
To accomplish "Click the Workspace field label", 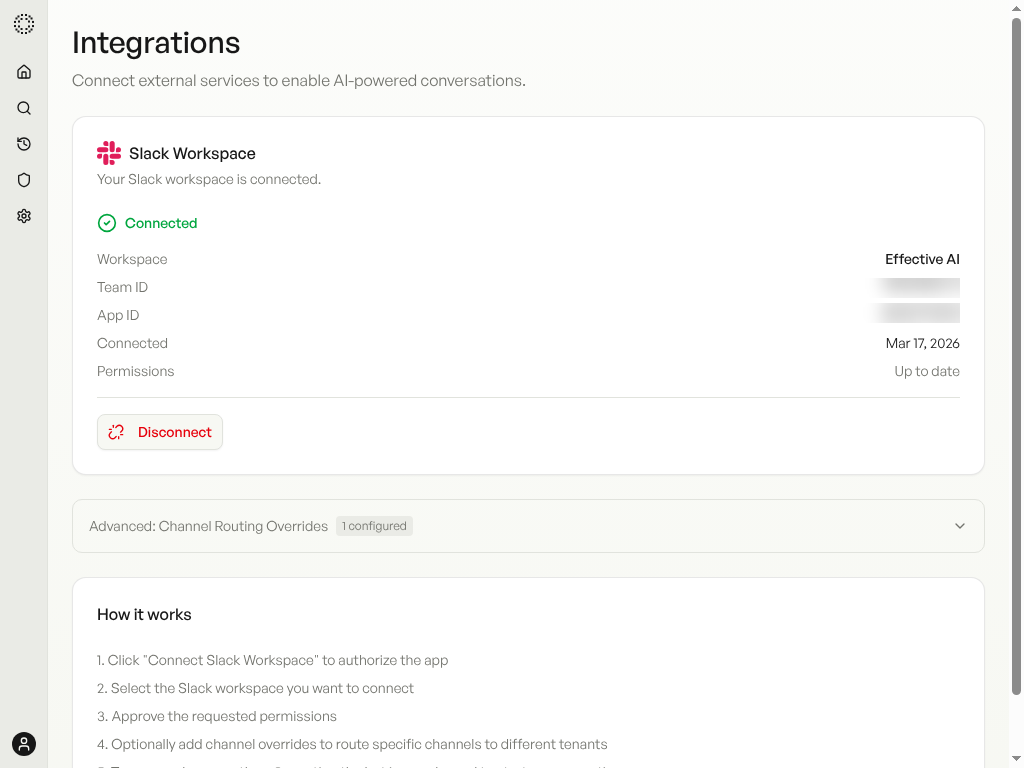I will [x=132, y=259].
